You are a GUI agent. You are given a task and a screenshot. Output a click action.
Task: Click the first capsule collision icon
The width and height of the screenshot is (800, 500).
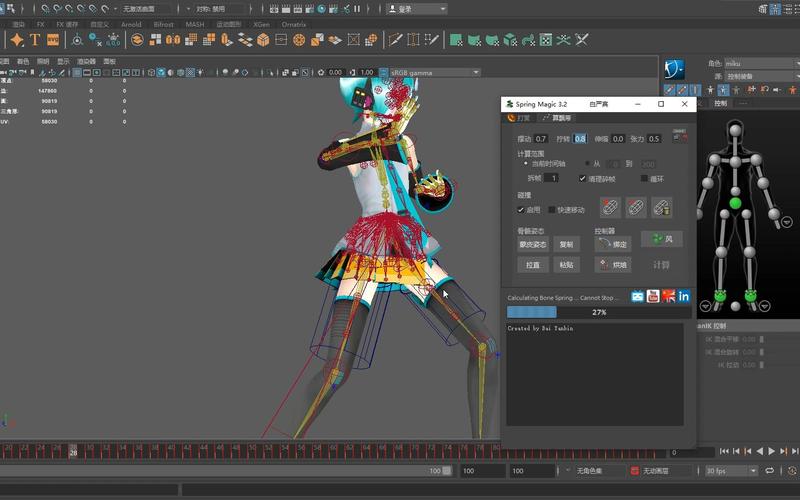(610, 208)
